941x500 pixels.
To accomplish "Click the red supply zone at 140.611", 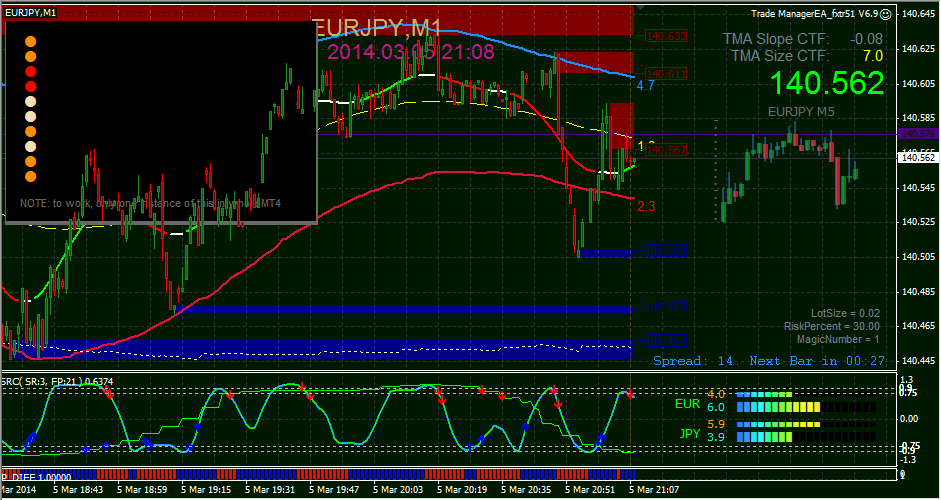I will [594, 63].
